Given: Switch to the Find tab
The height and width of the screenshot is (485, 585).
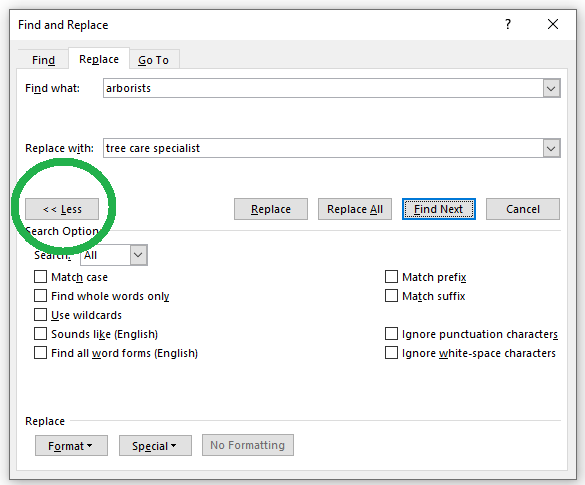Looking at the screenshot, I should (x=43, y=60).
